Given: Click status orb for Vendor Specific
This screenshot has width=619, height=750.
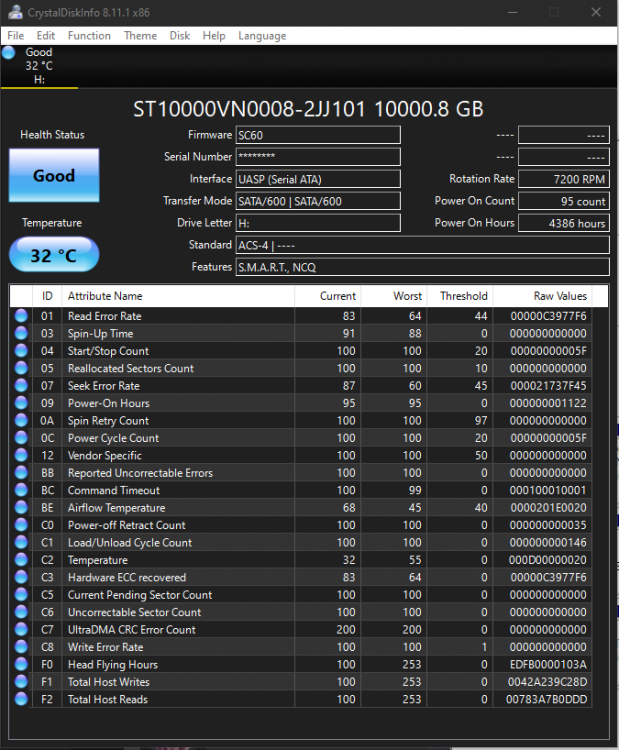Looking at the screenshot, I should (x=21, y=455).
